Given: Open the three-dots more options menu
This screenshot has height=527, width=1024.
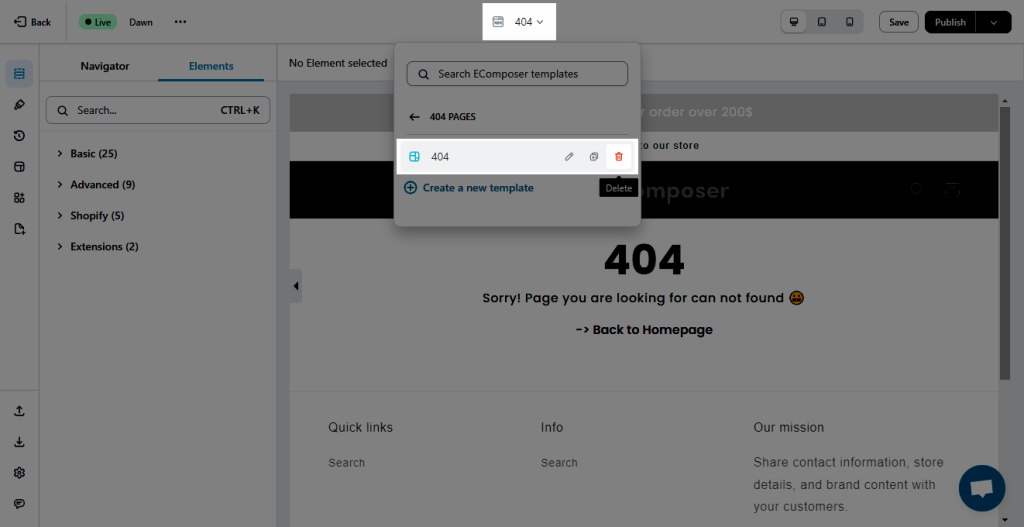Looking at the screenshot, I should (180, 22).
